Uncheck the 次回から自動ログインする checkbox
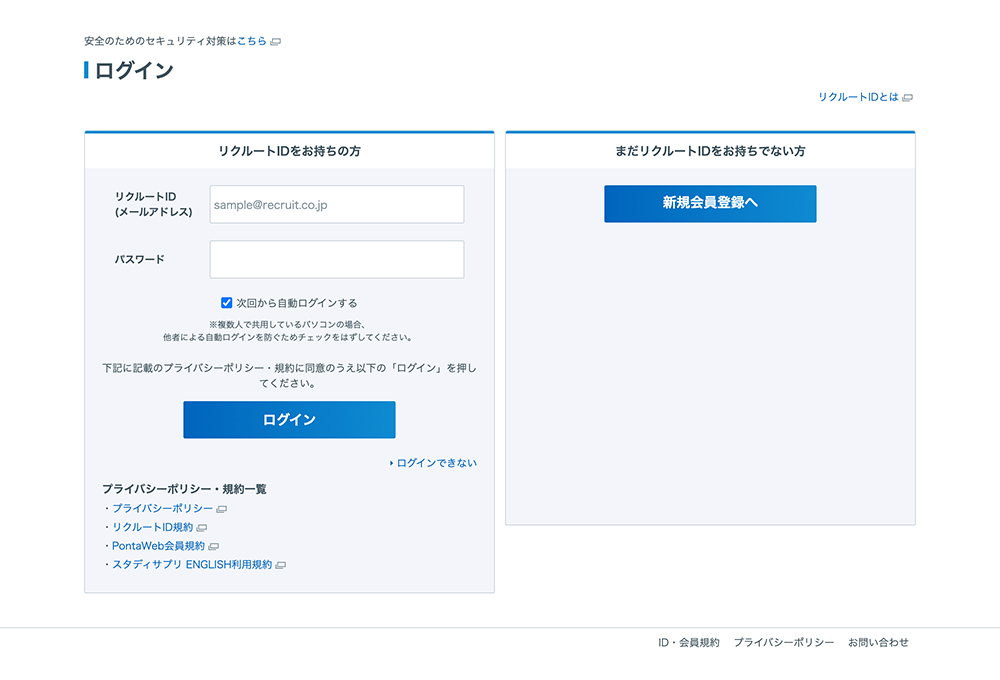The image size is (1000, 680). (227, 303)
